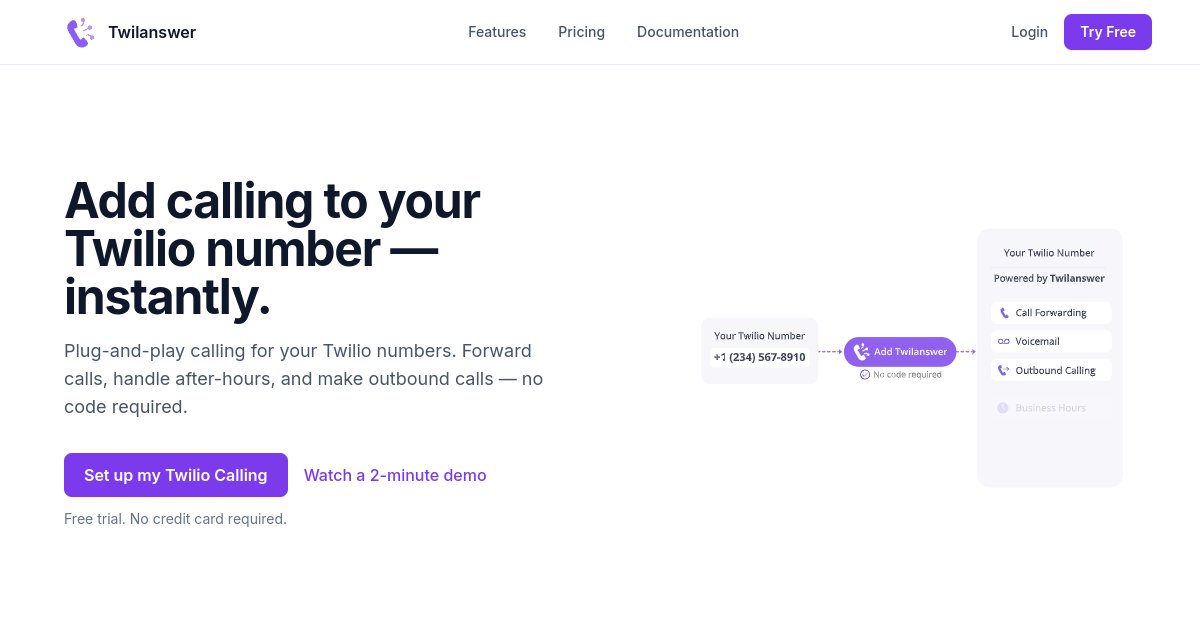Click the checkmark icon beside No code required

coord(865,374)
